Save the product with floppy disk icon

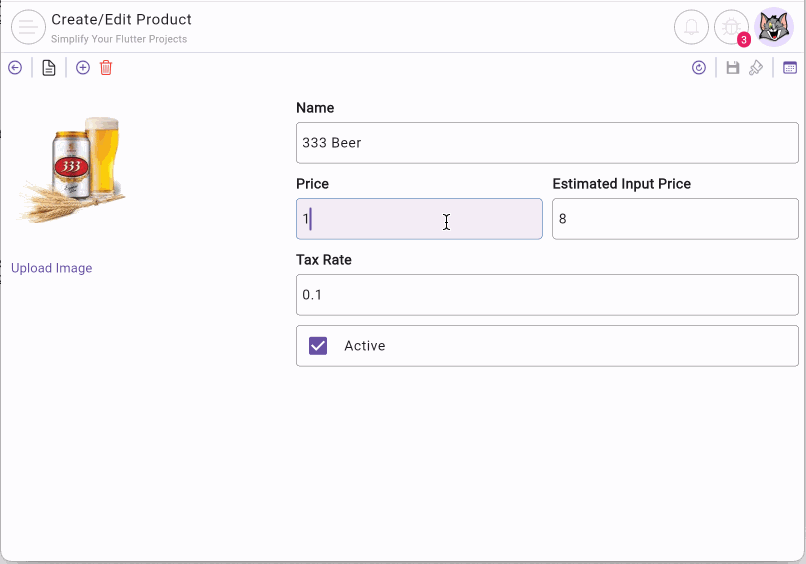click(733, 68)
